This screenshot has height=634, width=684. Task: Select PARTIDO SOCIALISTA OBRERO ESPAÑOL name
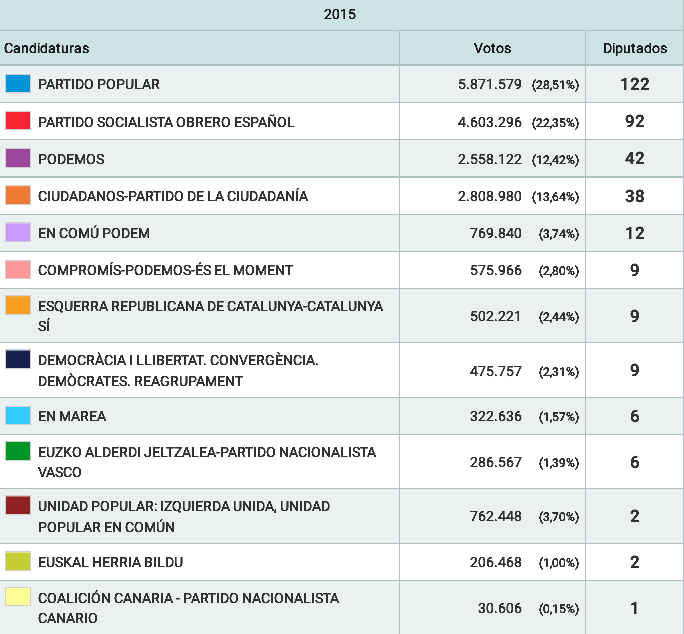166,122
